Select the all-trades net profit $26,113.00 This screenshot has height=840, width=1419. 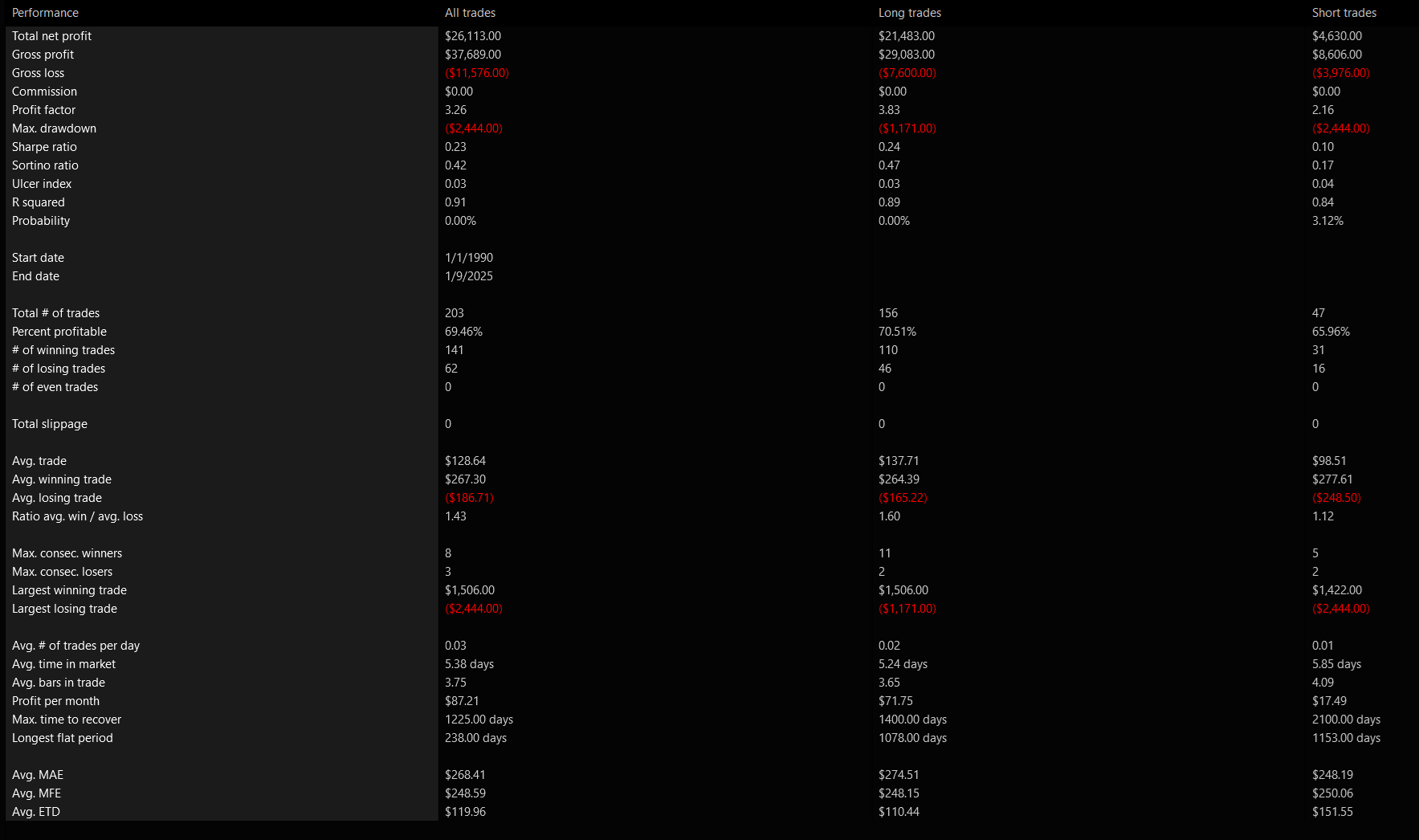(472, 36)
